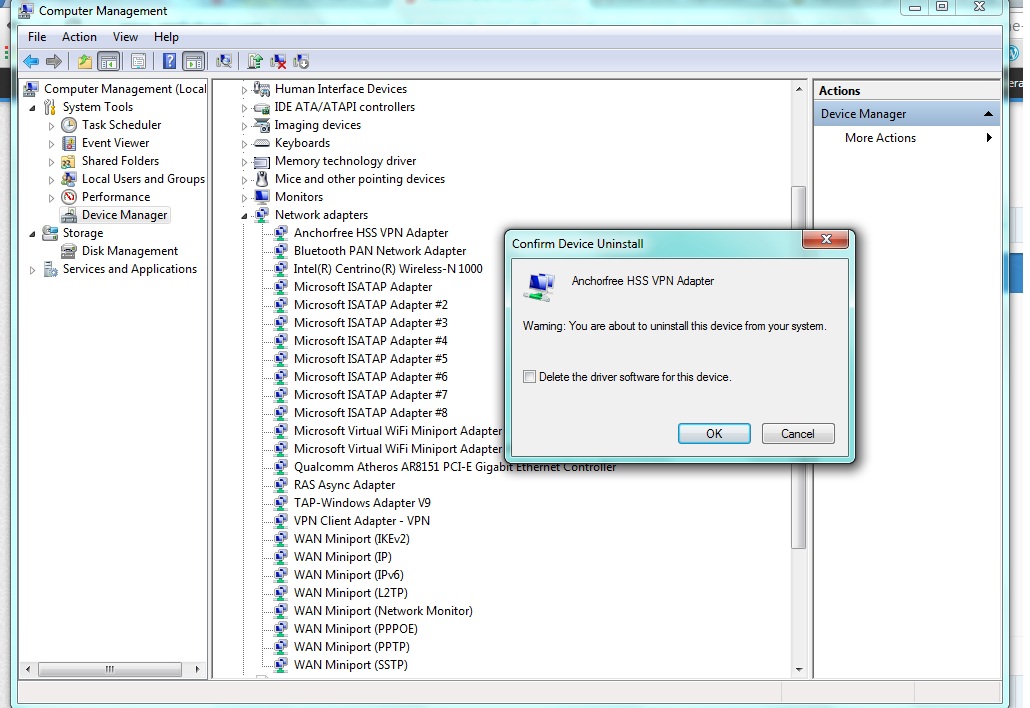Select WAN Miniport (SSTP)
This screenshot has width=1030, height=708.
pyautogui.click(x=351, y=665)
